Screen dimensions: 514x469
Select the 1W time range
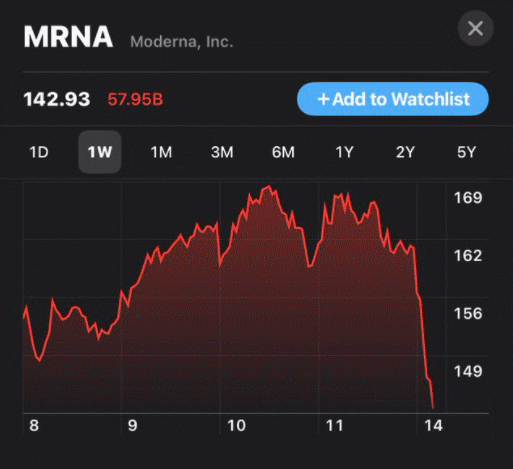[100, 152]
